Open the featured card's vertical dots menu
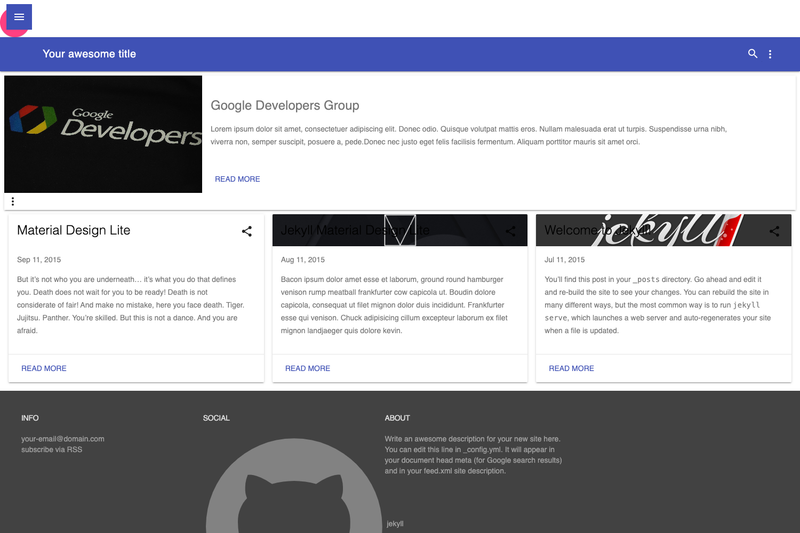Image resolution: width=800 pixels, height=533 pixels. pyautogui.click(x=13, y=201)
